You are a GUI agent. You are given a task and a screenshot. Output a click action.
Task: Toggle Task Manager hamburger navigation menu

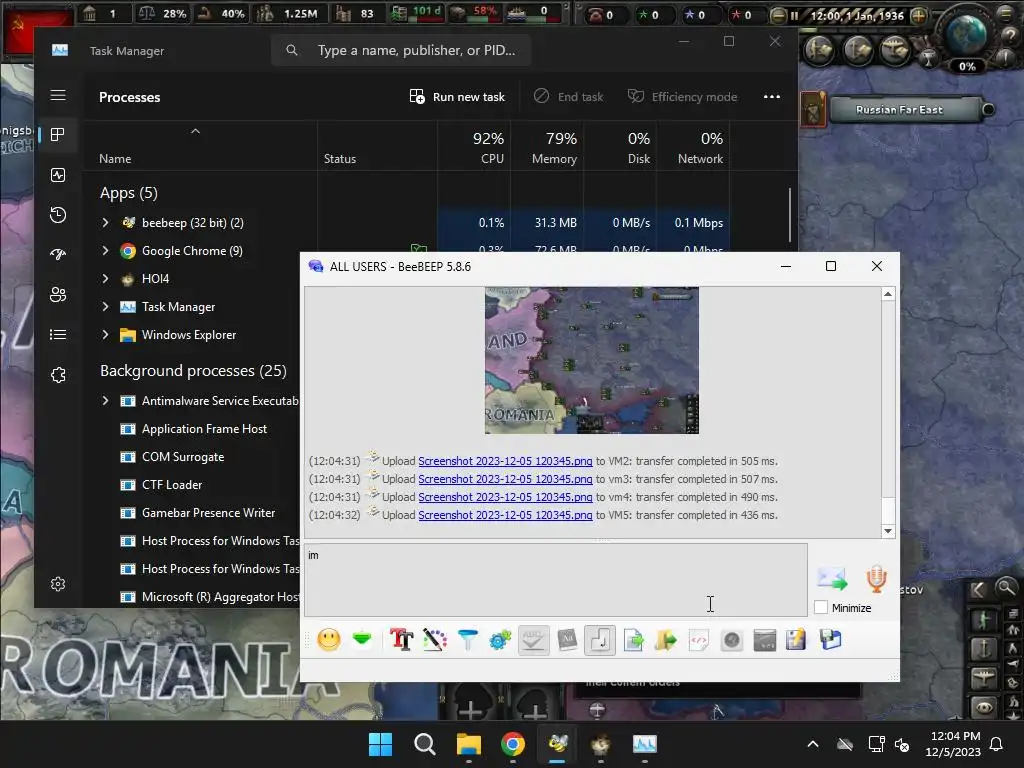click(58, 95)
